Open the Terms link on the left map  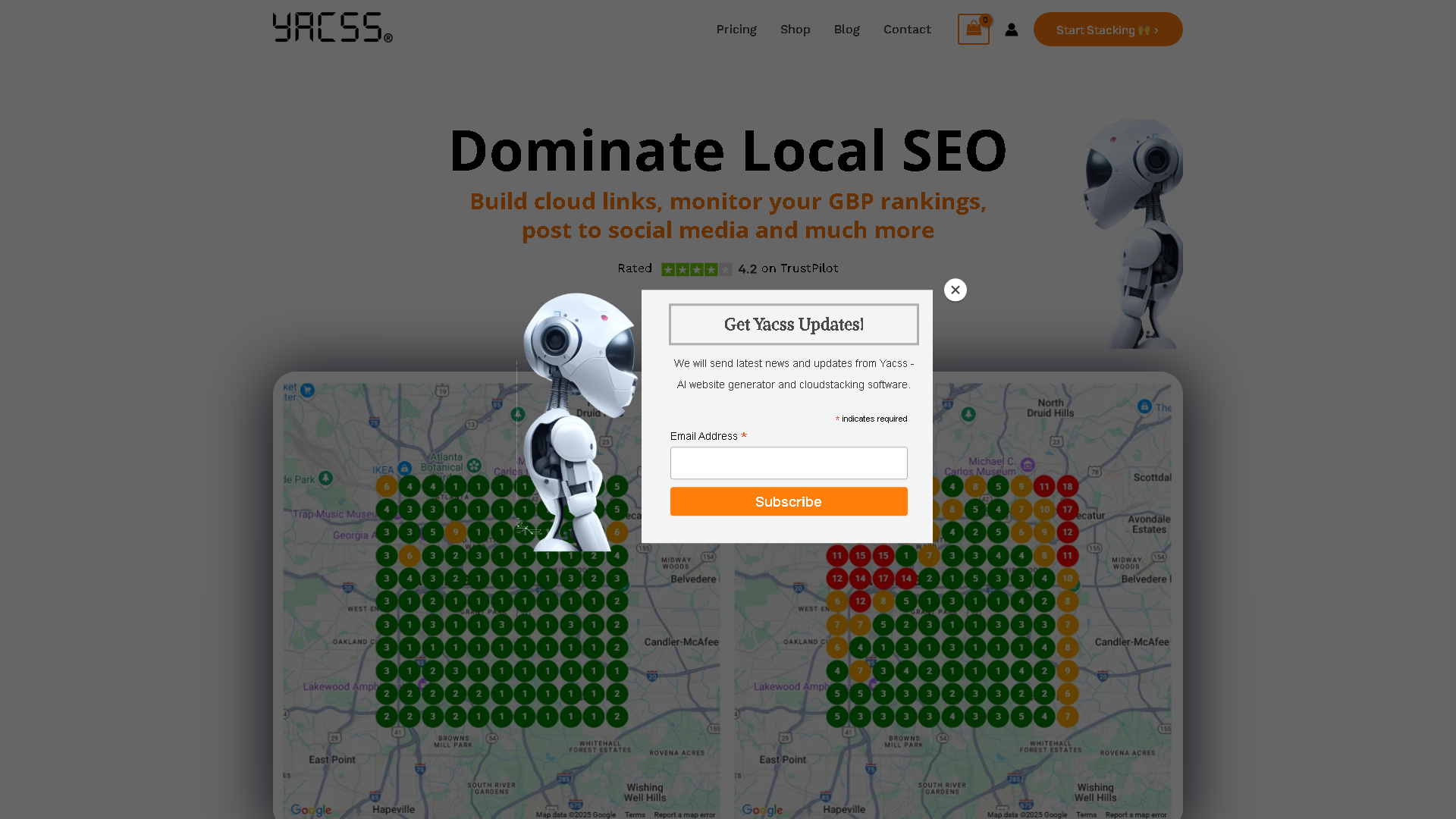pyautogui.click(x=635, y=814)
